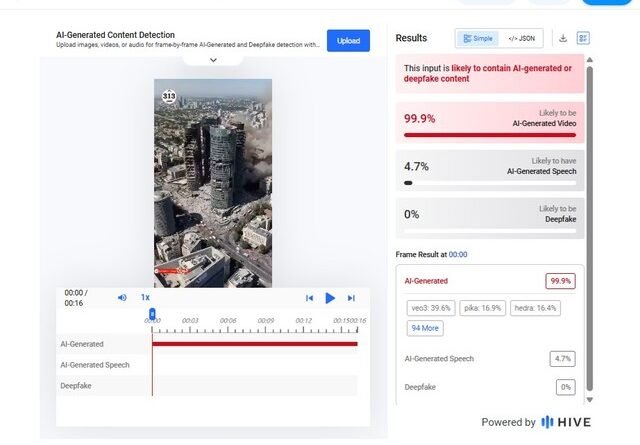Click the 99.9% AI-Generated Video card

490,122
